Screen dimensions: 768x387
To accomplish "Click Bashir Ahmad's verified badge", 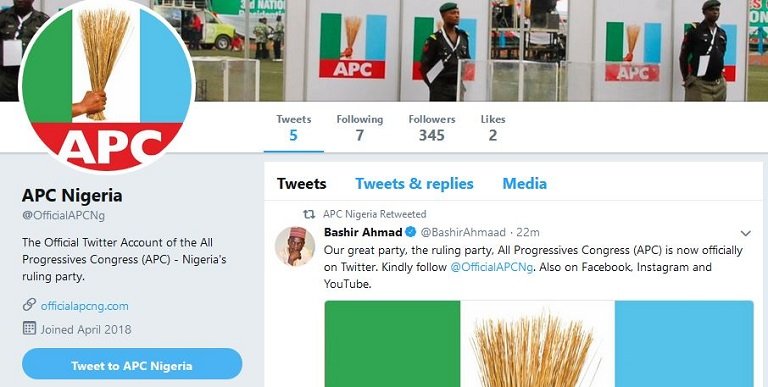I will 410,232.
